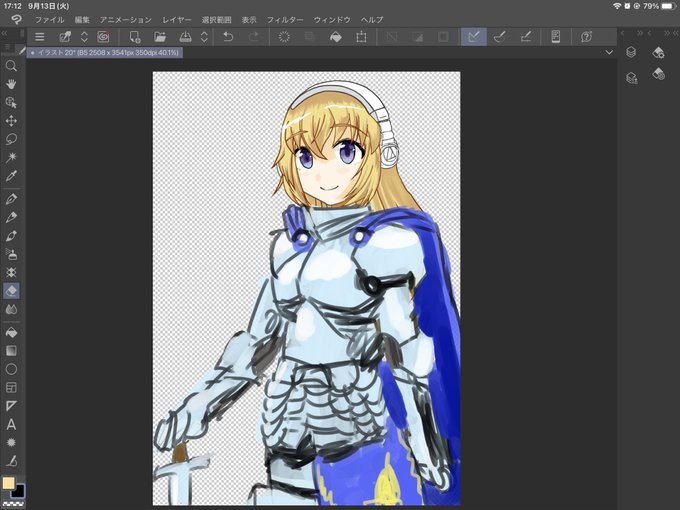Open the lower-right stacked material panel icon

658,74
